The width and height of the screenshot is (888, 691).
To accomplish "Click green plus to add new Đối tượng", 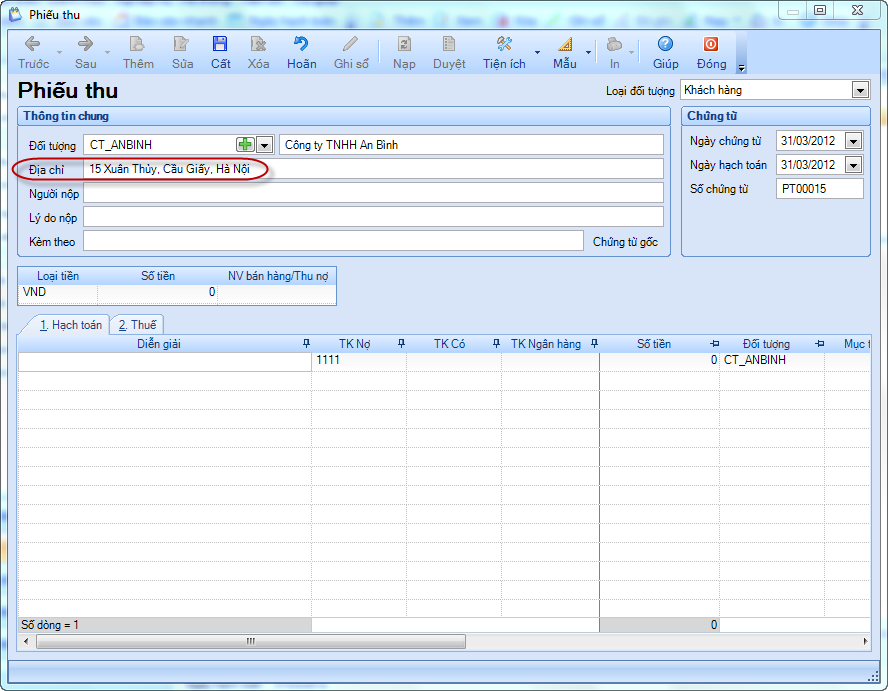I will [245, 145].
